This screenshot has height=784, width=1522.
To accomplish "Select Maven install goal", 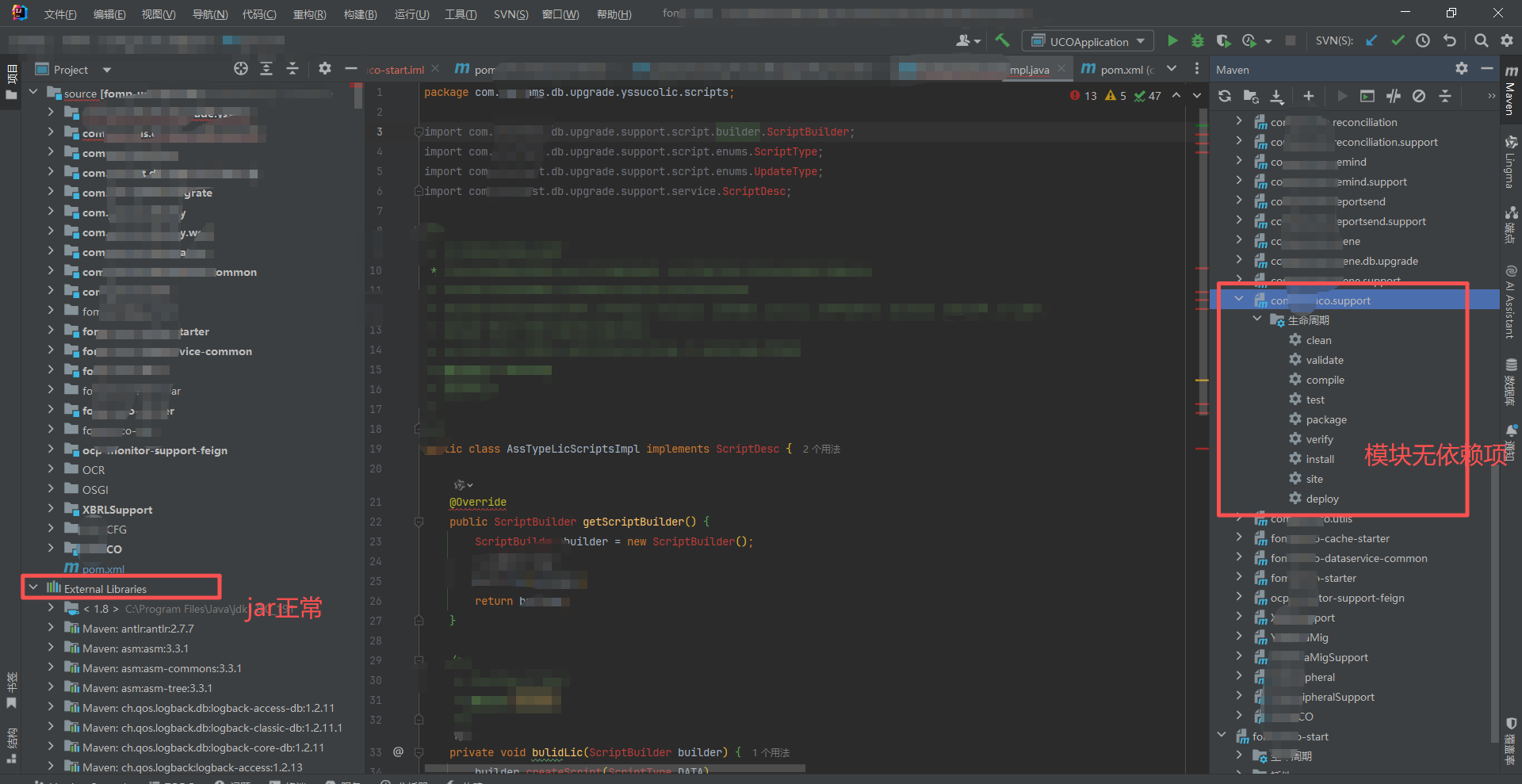I will coord(1320,459).
